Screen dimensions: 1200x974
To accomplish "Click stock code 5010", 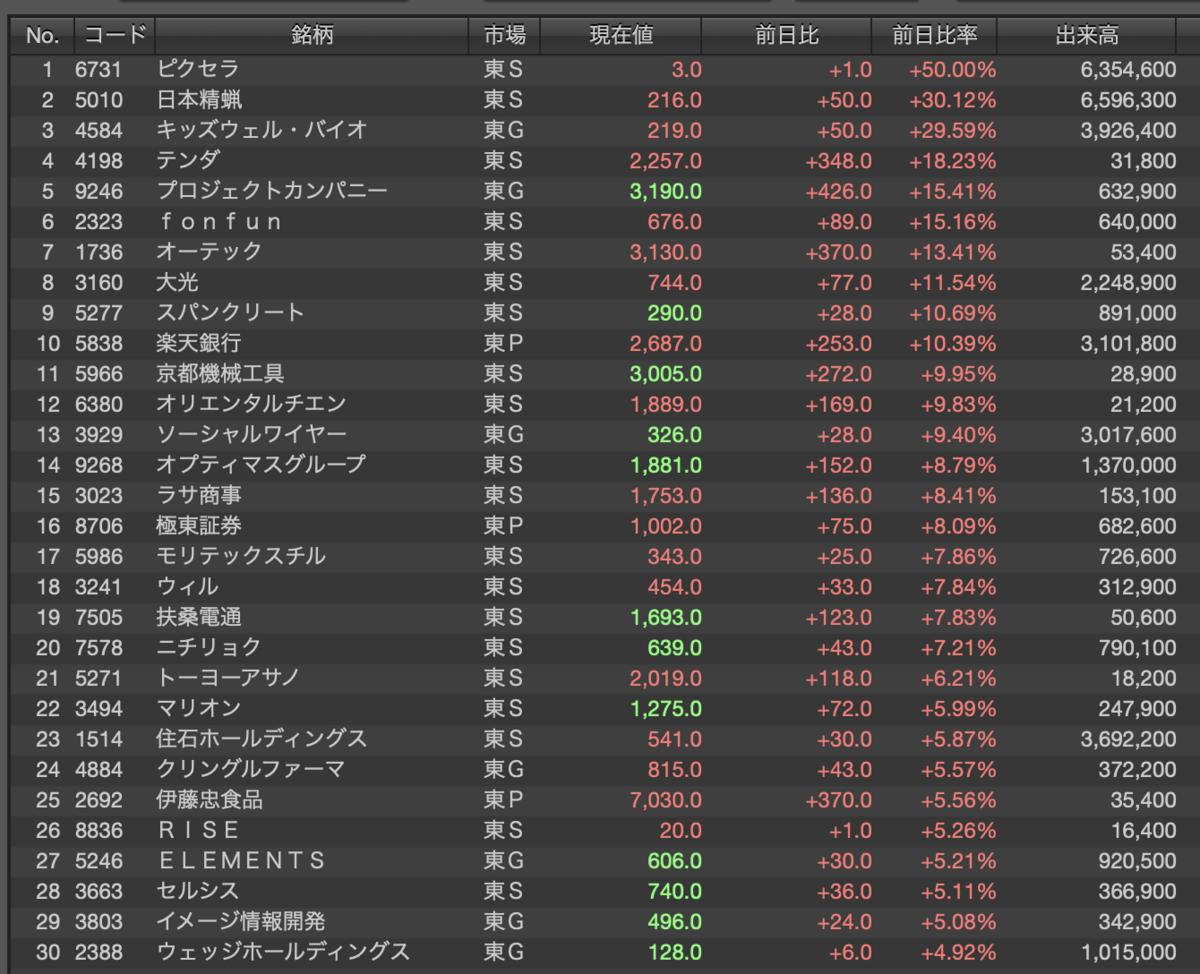I will (x=98, y=100).
